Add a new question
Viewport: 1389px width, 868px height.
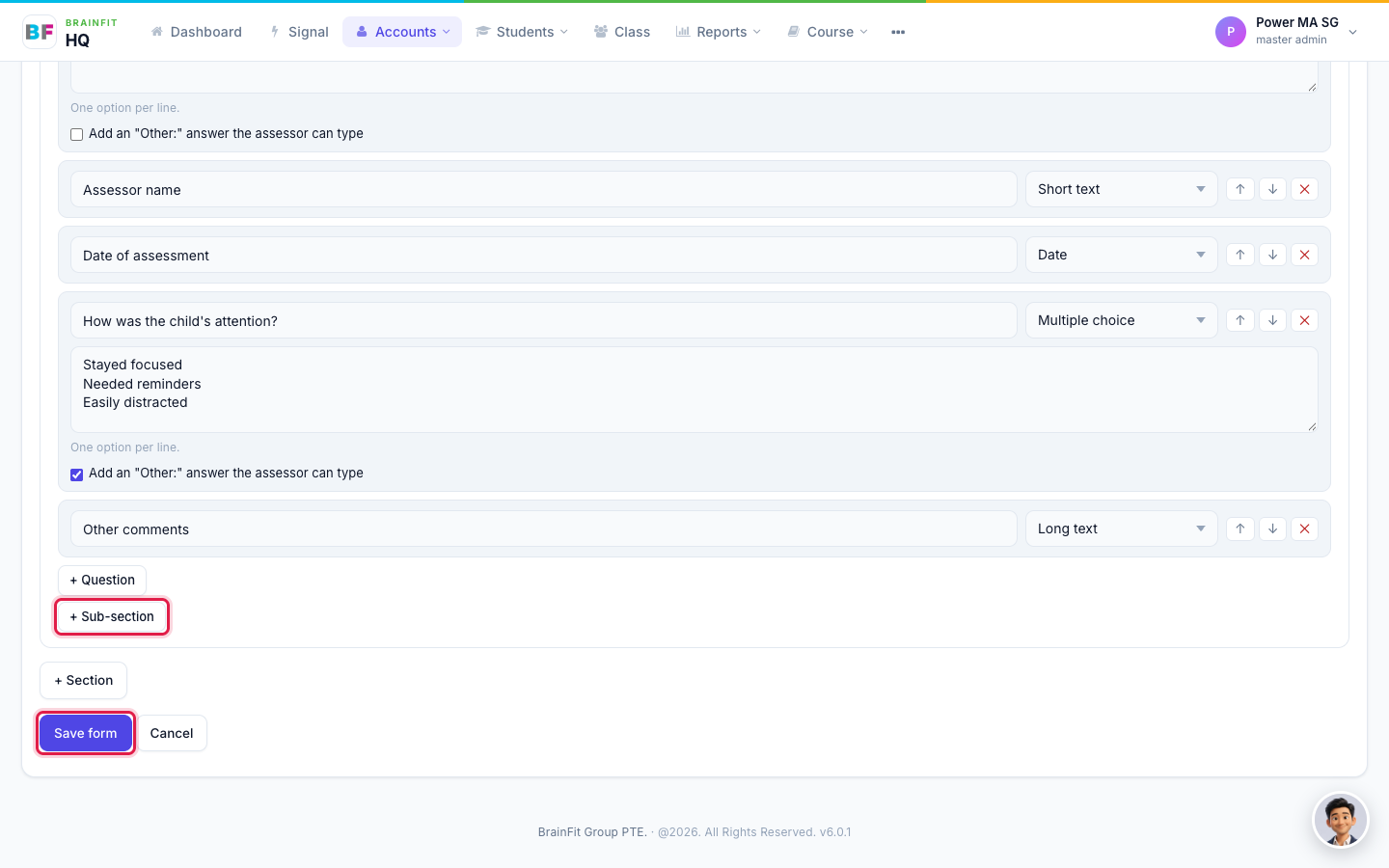[102, 581]
